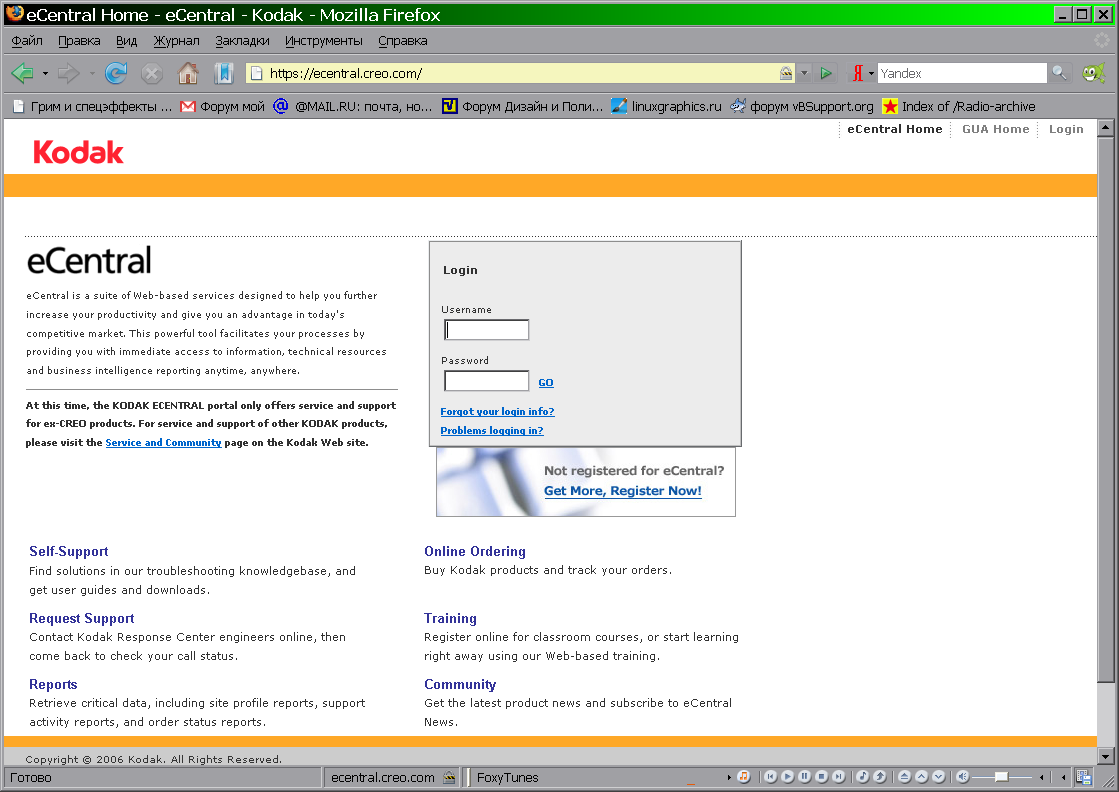The width and height of the screenshot is (1119, 792).
Task: Click the grey Forward arrow button
Action: (x=69, y=73)
